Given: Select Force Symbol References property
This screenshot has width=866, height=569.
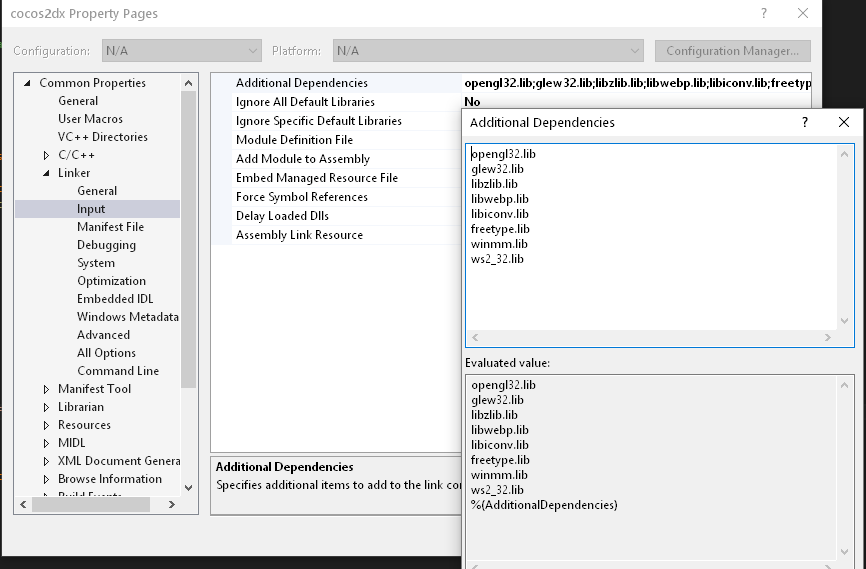Looking at the screenshot, I should 302,197.
